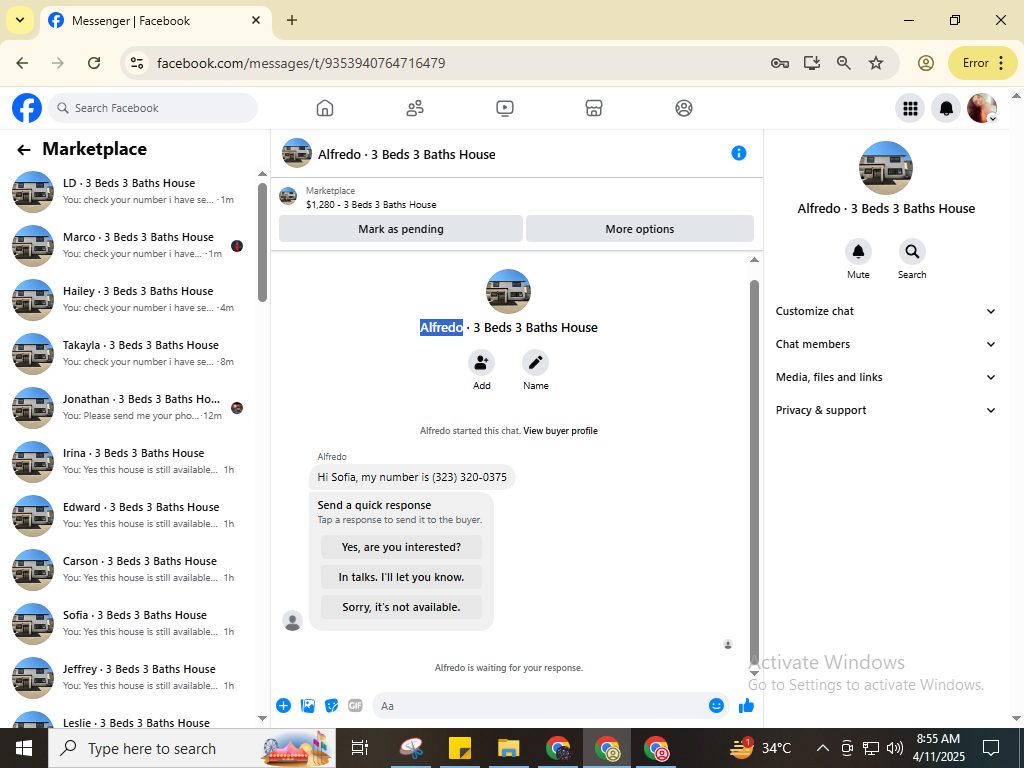Open File Explorer from the taskbar
This screenshot has width=1024, height=768.
coord(508,748)
